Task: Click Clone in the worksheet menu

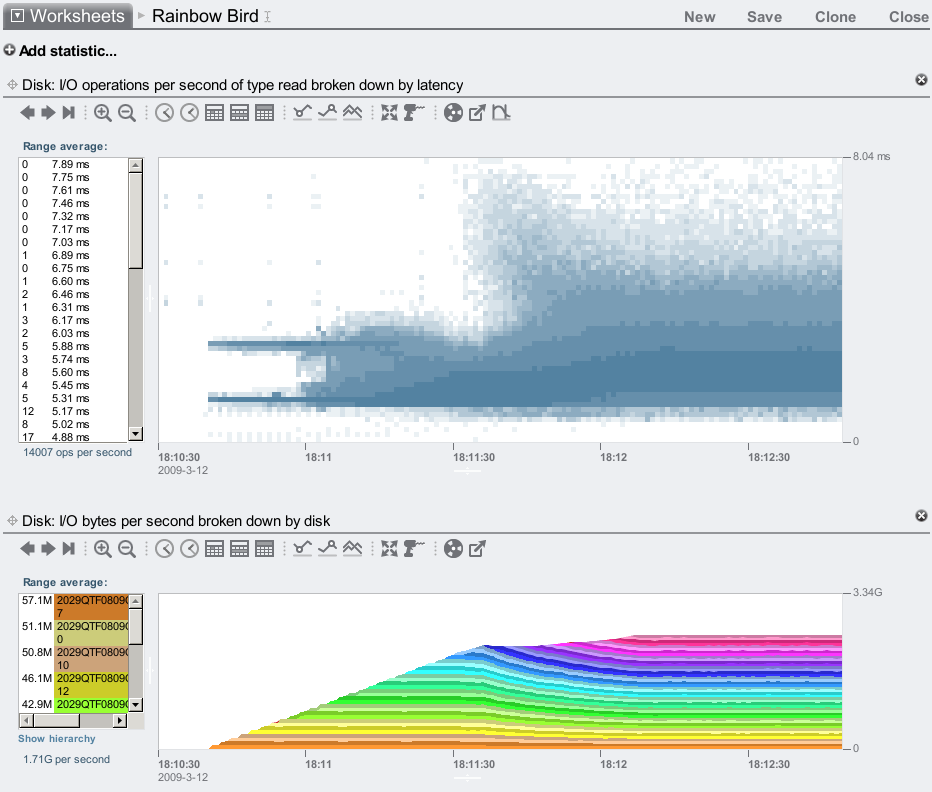Action: [x=835, y=17]
